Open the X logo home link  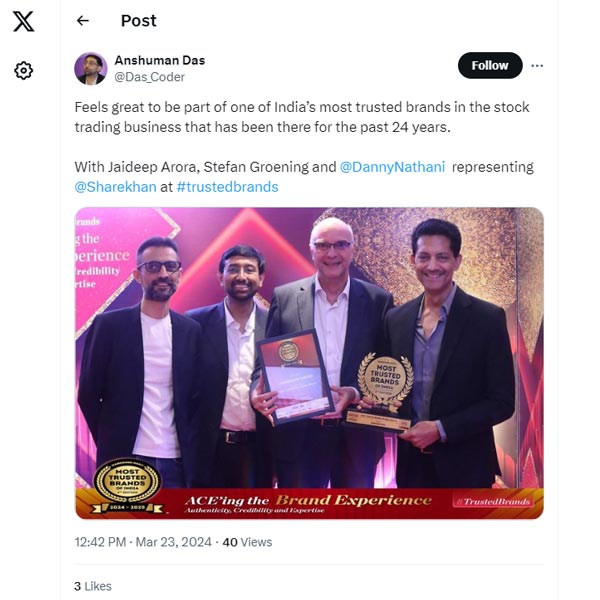[x=23, y=21]
